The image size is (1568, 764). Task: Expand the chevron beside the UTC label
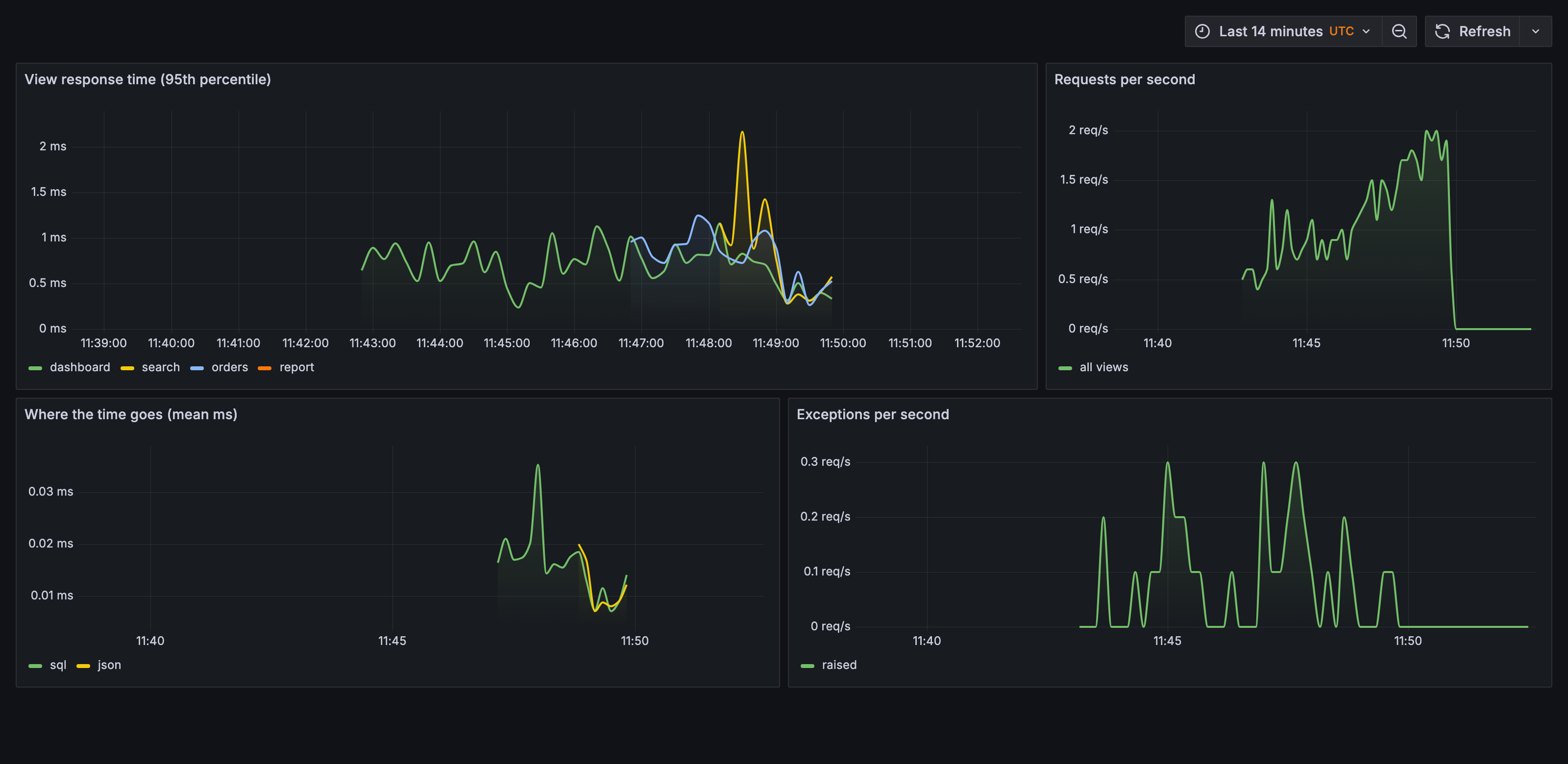1366,31
